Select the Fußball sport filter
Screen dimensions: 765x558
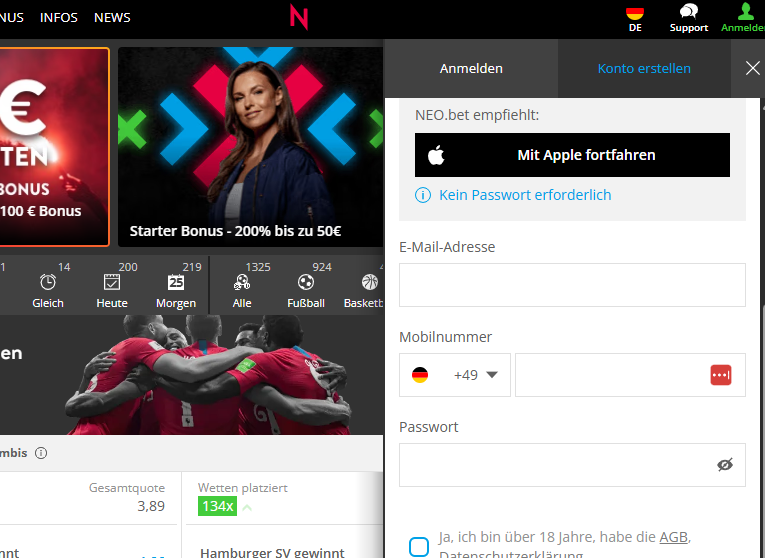click(306, 285)
